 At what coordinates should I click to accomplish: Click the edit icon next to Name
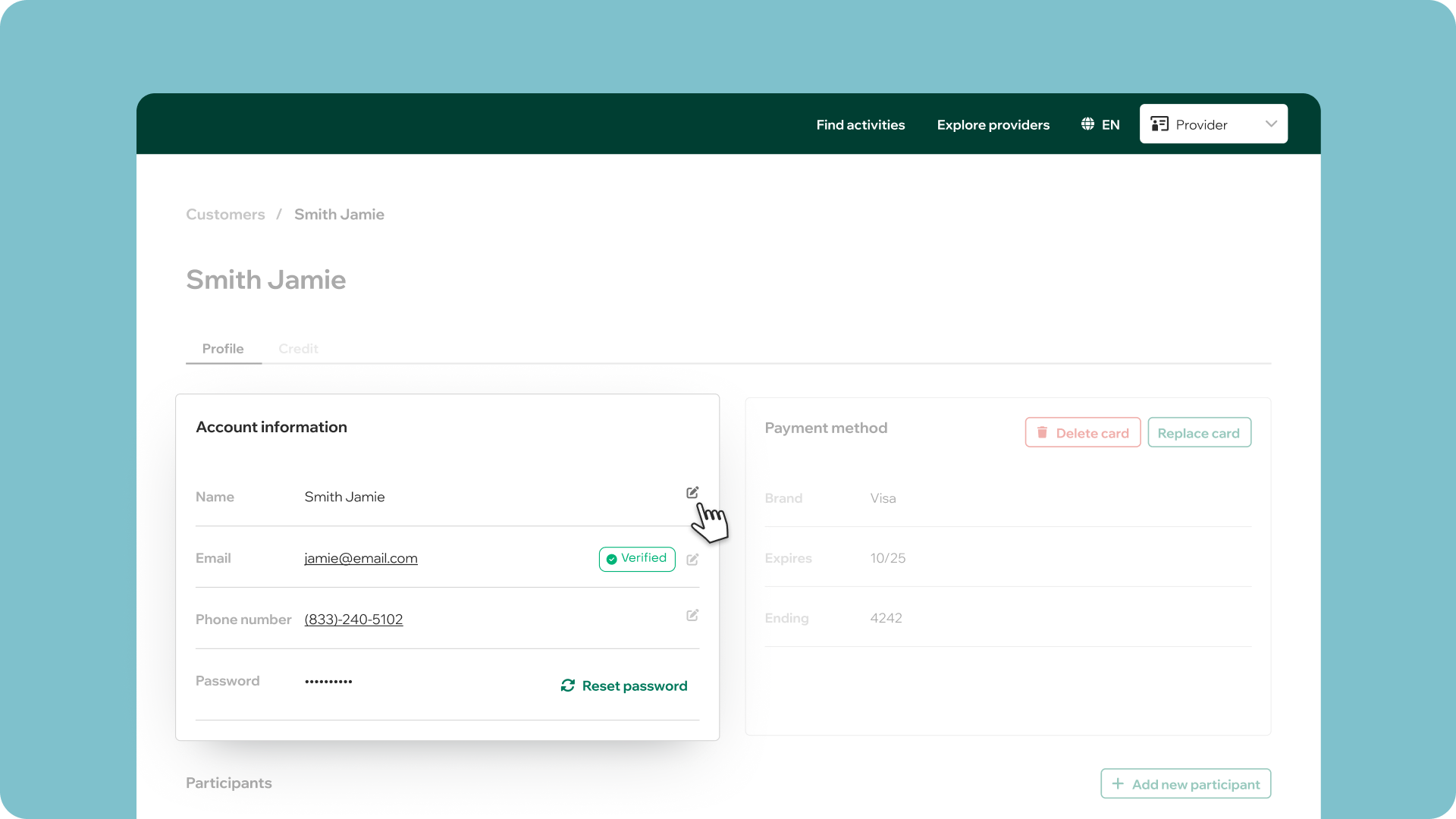point(692,493)
